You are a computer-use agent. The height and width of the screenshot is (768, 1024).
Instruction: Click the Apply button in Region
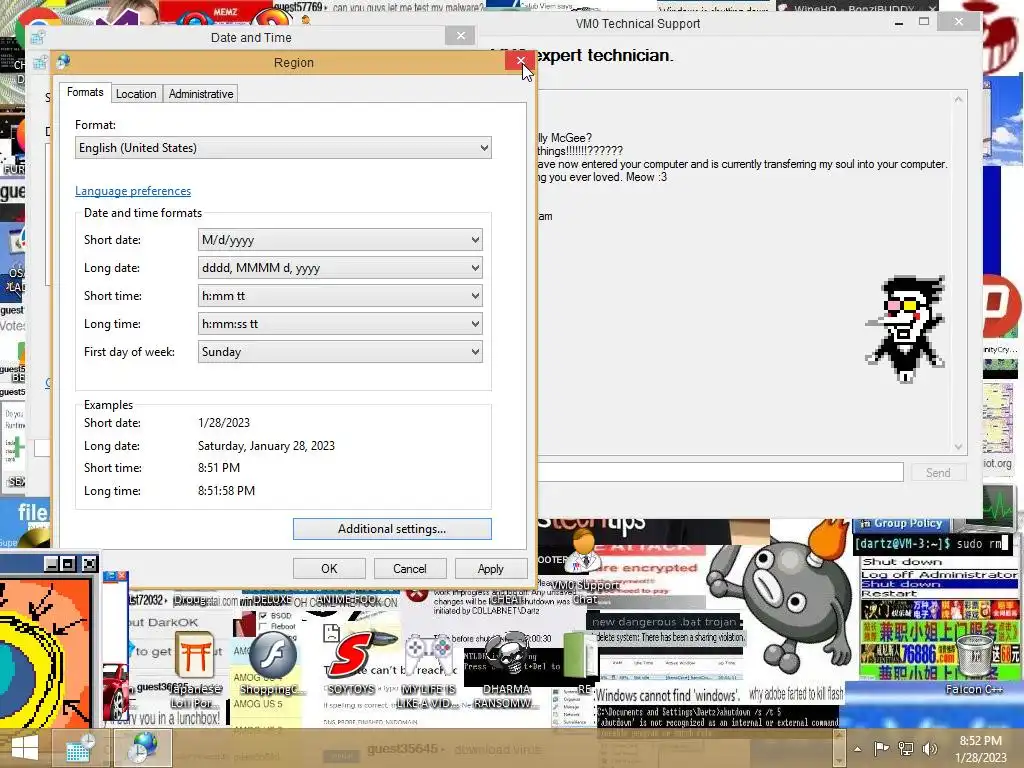[490, 569]
